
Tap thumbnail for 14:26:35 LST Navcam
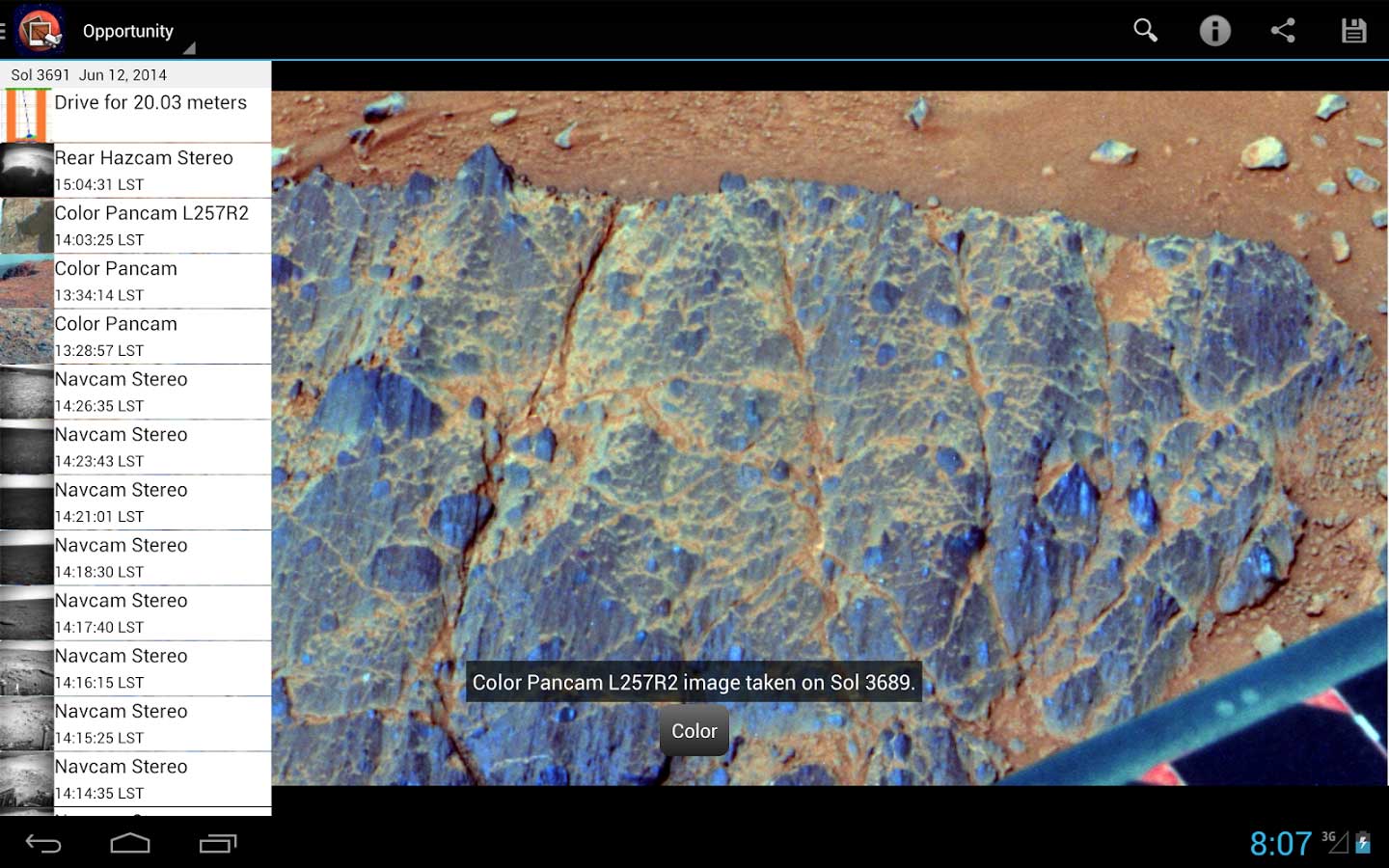26,392
